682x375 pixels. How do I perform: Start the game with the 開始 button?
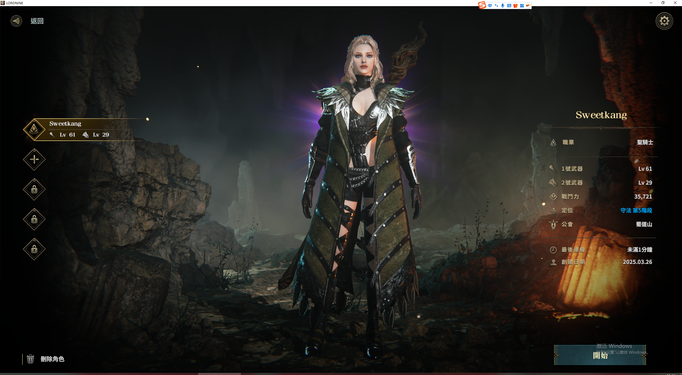(x=600, y=355)
